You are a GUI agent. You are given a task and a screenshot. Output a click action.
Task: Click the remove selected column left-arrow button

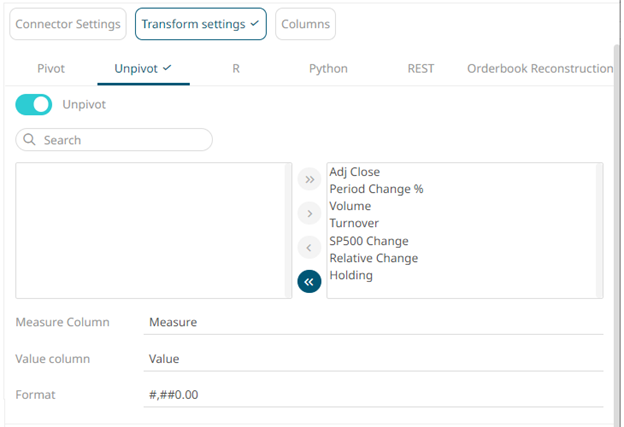point(309,247)
